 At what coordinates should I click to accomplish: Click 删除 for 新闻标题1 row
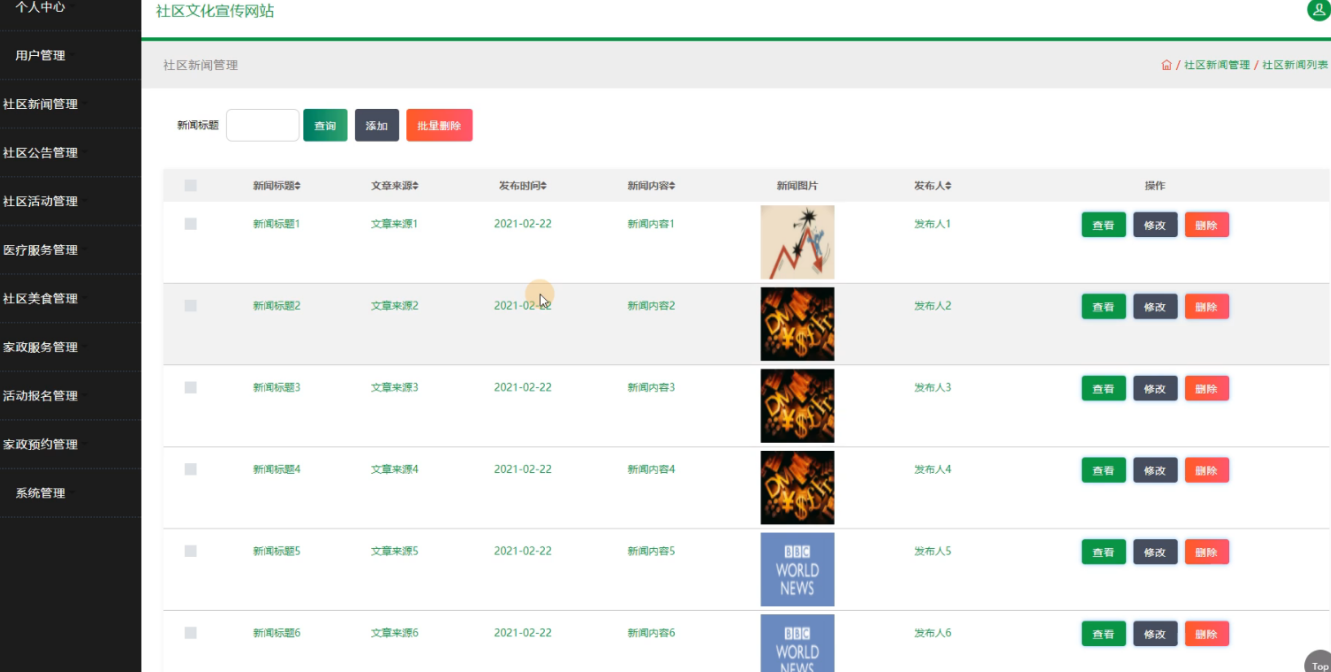pyautogui.click(x=1207, y=225)
